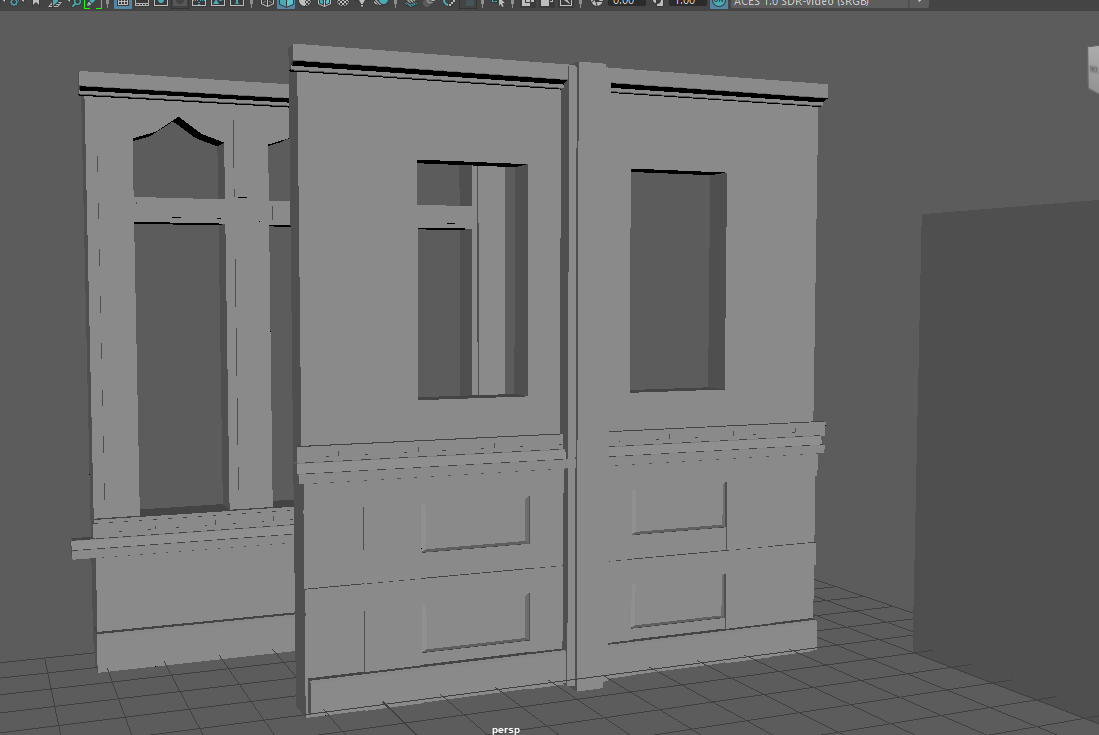1099x735 pixels.
Task: Toggle the field chart display
Action: pyautogui.click(x=199, y=3)
